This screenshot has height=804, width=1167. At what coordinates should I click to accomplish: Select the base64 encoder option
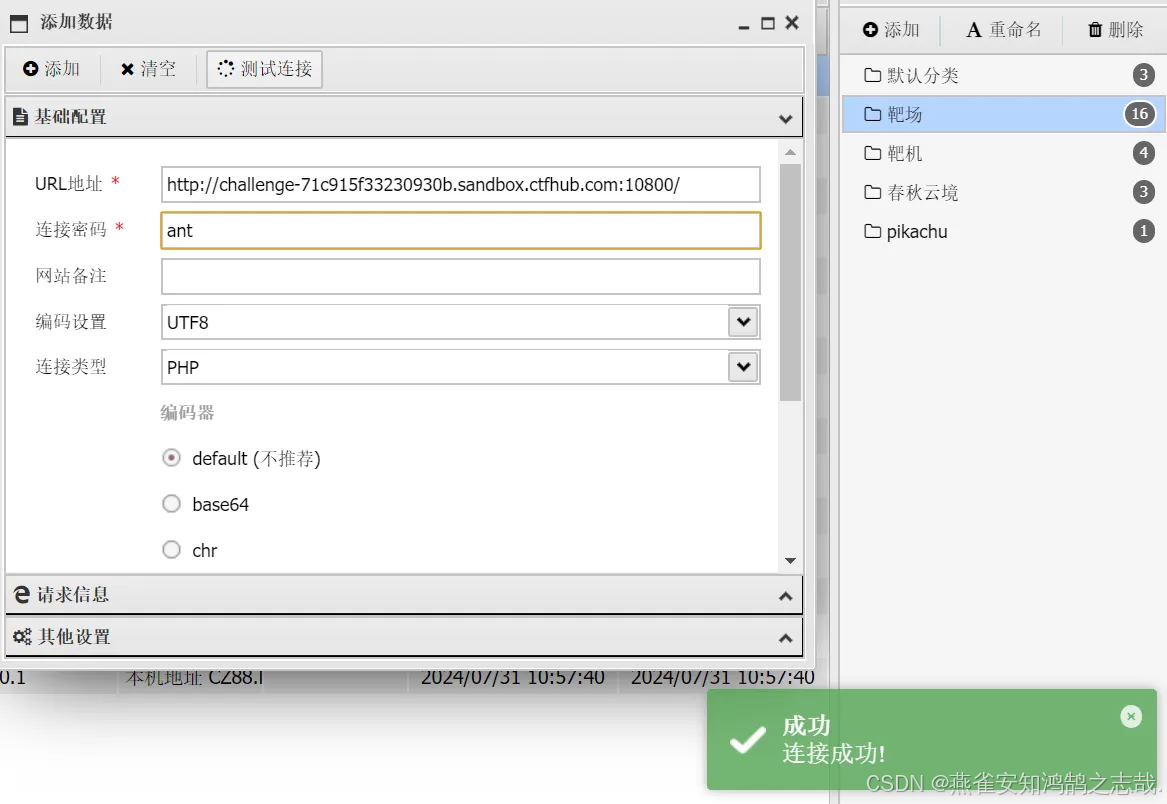(171, 504)
